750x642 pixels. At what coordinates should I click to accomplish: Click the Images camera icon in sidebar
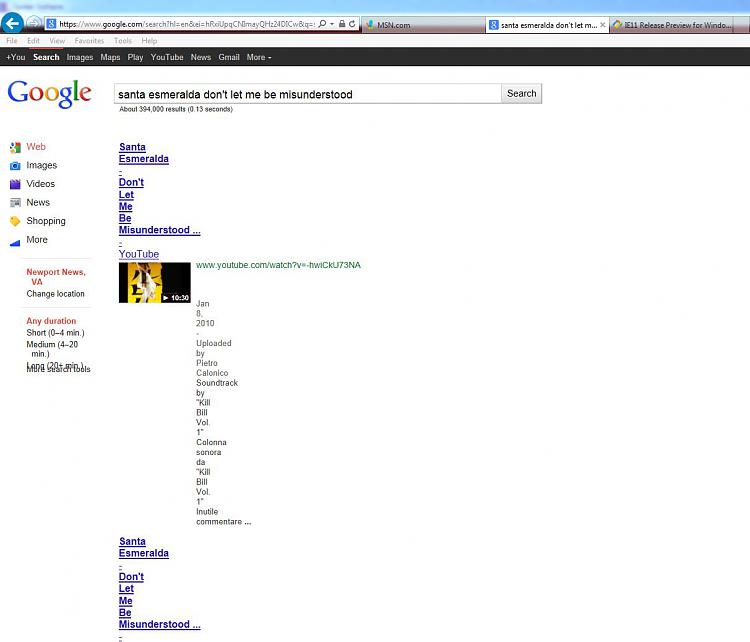tap(15, 166)
